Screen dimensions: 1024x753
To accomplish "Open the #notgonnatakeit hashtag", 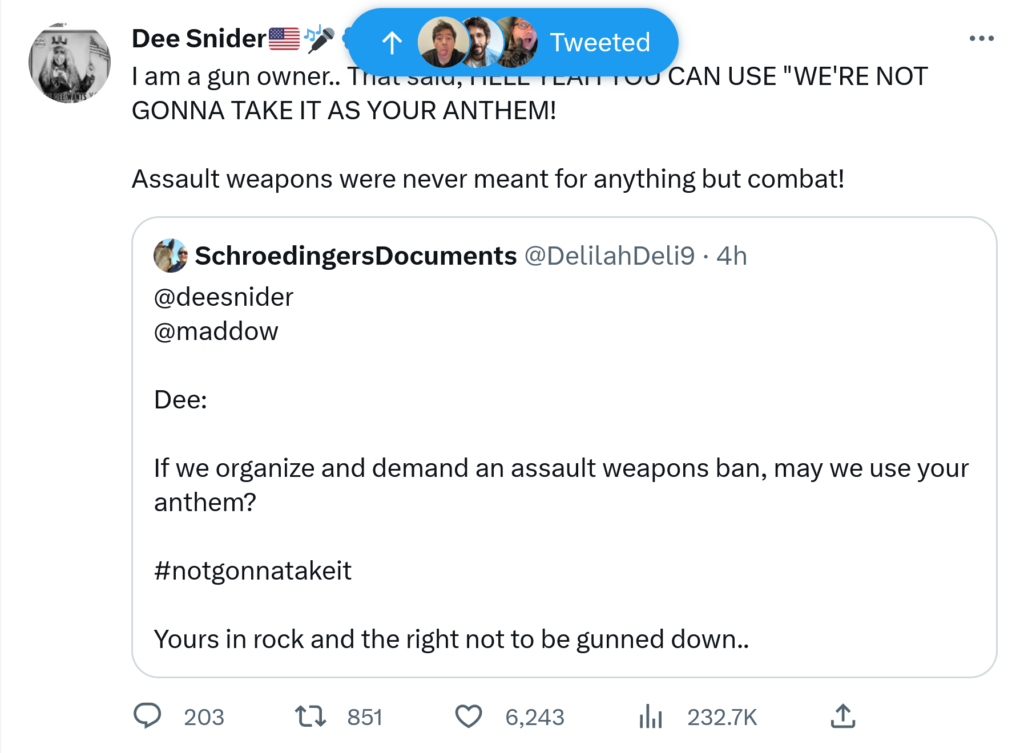I will (x=253, y=571).
